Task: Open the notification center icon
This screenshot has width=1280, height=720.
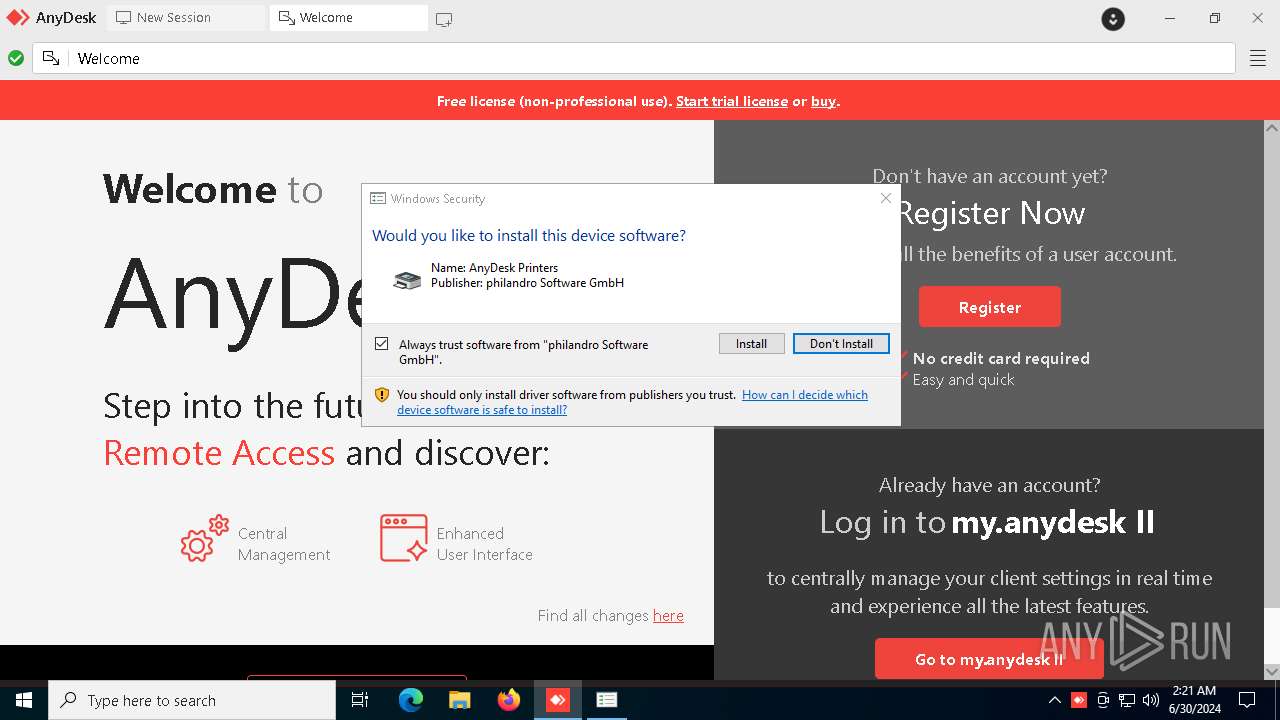Action: [x=1247, y=700]
